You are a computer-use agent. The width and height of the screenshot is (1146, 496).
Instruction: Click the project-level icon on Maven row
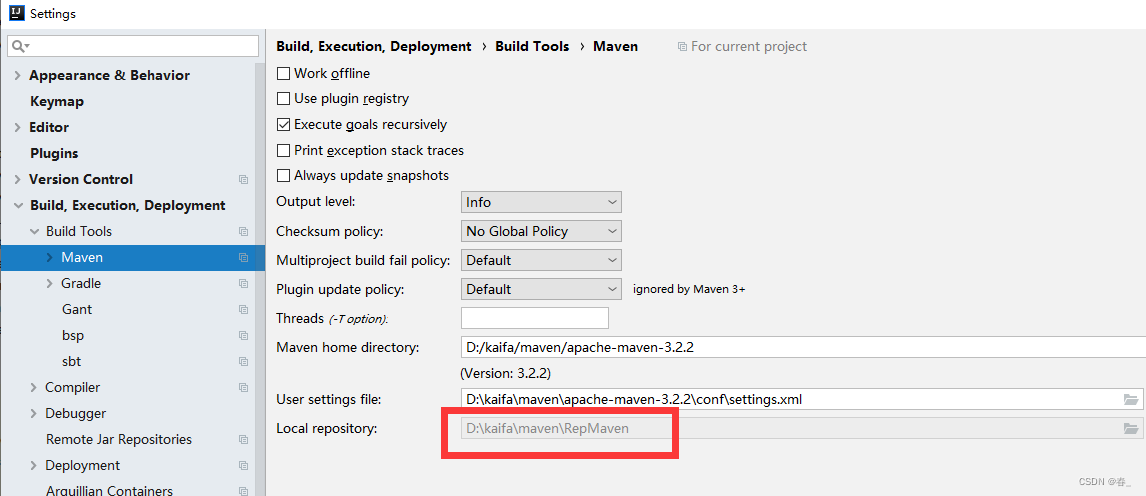point(243,258)
